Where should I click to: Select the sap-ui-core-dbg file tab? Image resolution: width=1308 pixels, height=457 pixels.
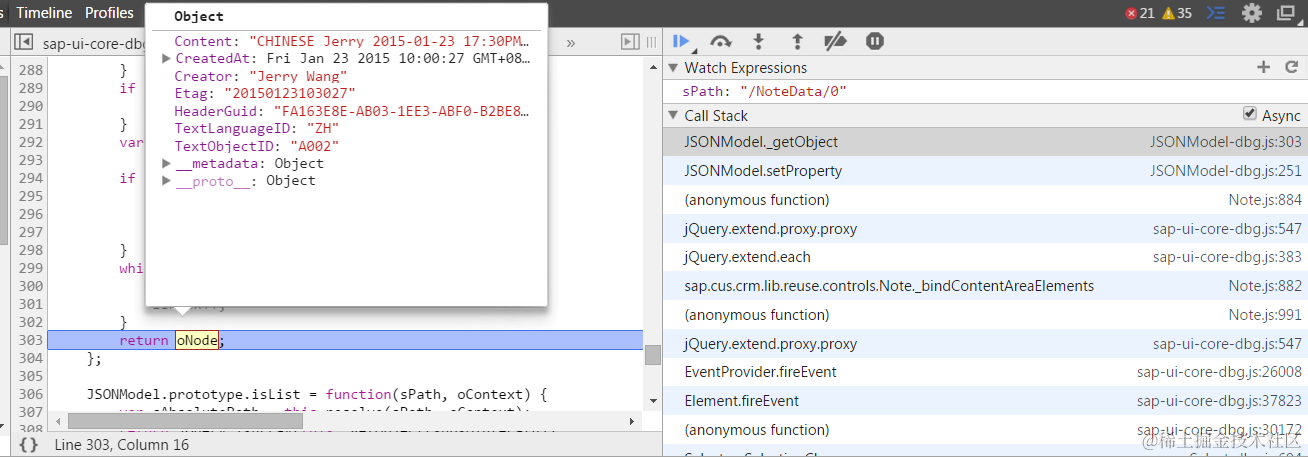94,44
